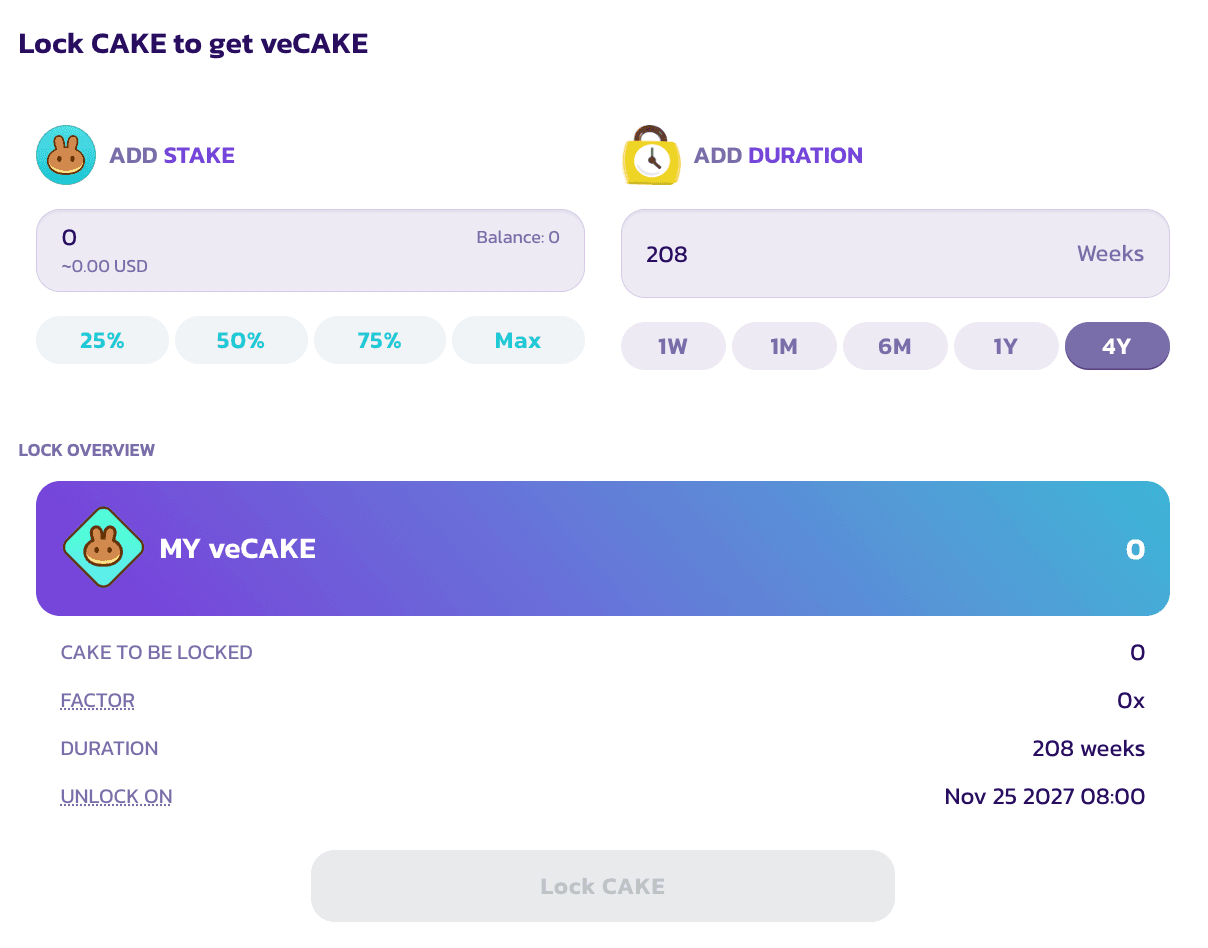The image size is (1208, 948).
Task: Set lock duration to 1M
Action: pos(784,347)
